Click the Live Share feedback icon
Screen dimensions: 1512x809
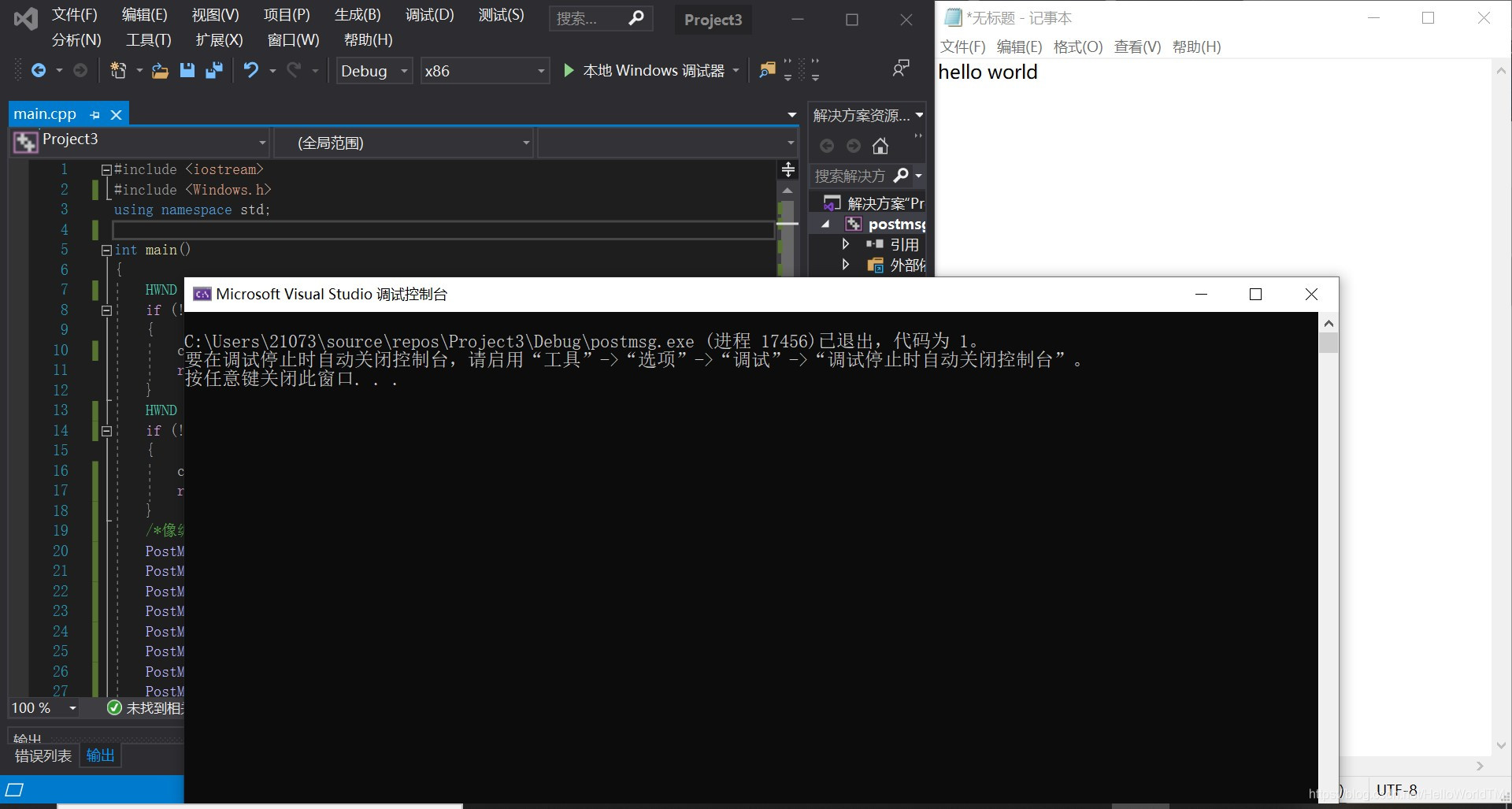pos(901,69)
